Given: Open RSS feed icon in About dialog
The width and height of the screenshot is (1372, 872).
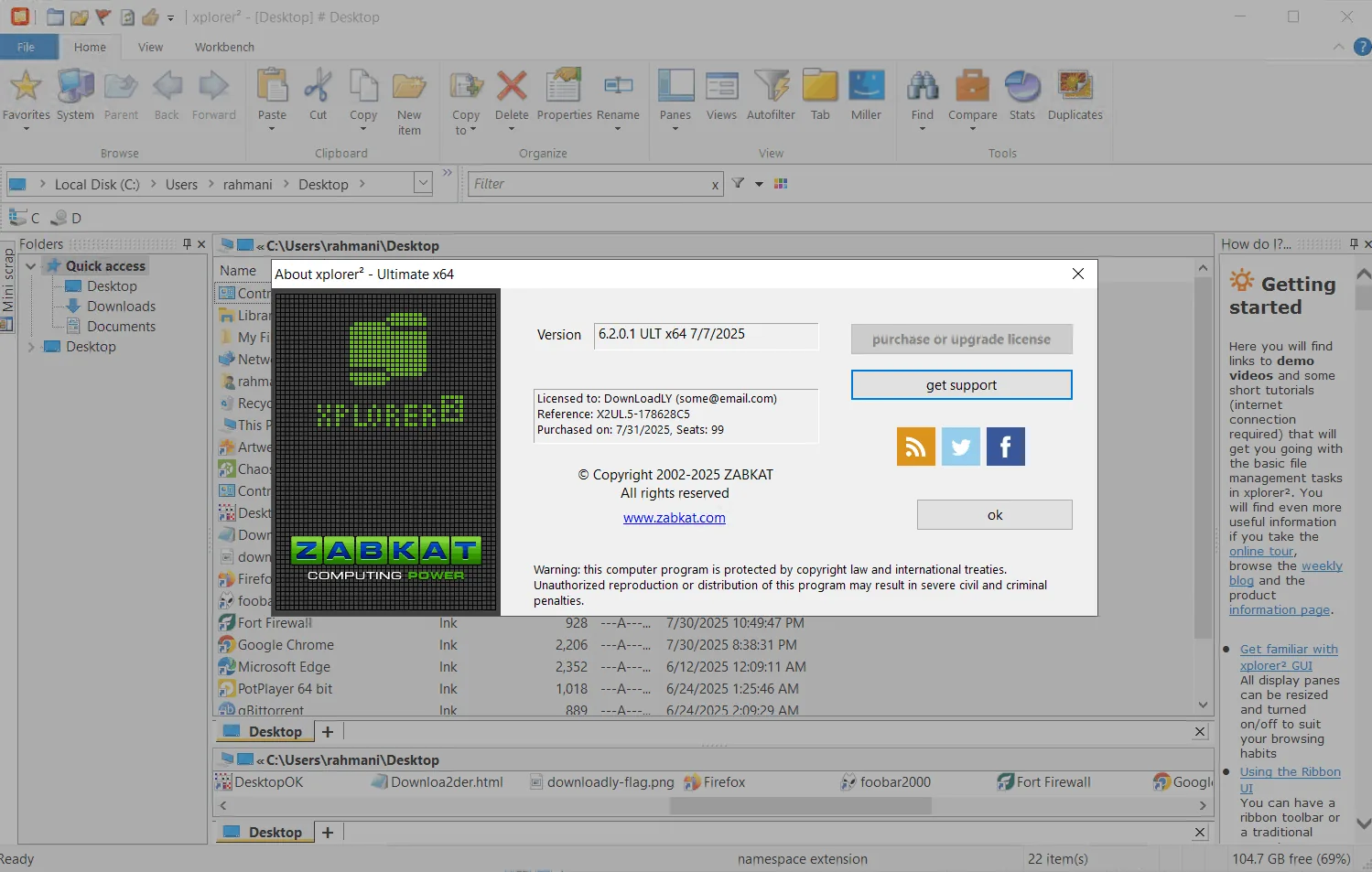Looking at the screenshot, I should point(916,447).
